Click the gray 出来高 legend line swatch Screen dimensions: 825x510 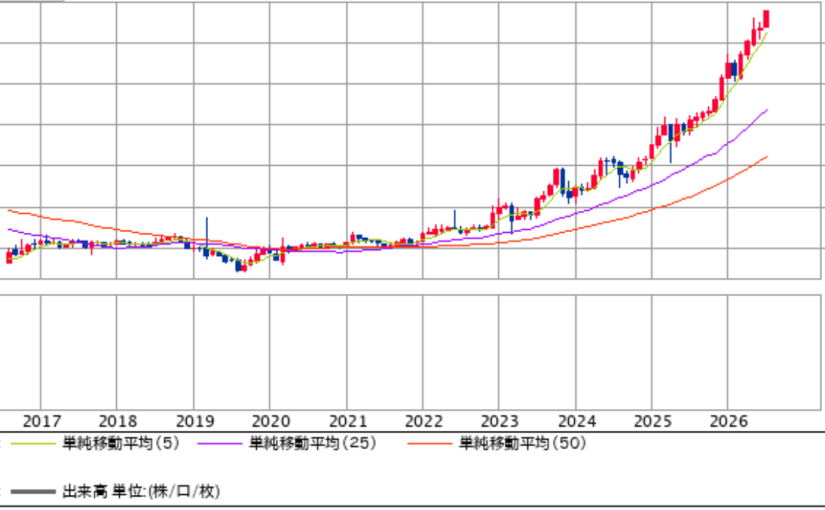click(x=33, y=492)
